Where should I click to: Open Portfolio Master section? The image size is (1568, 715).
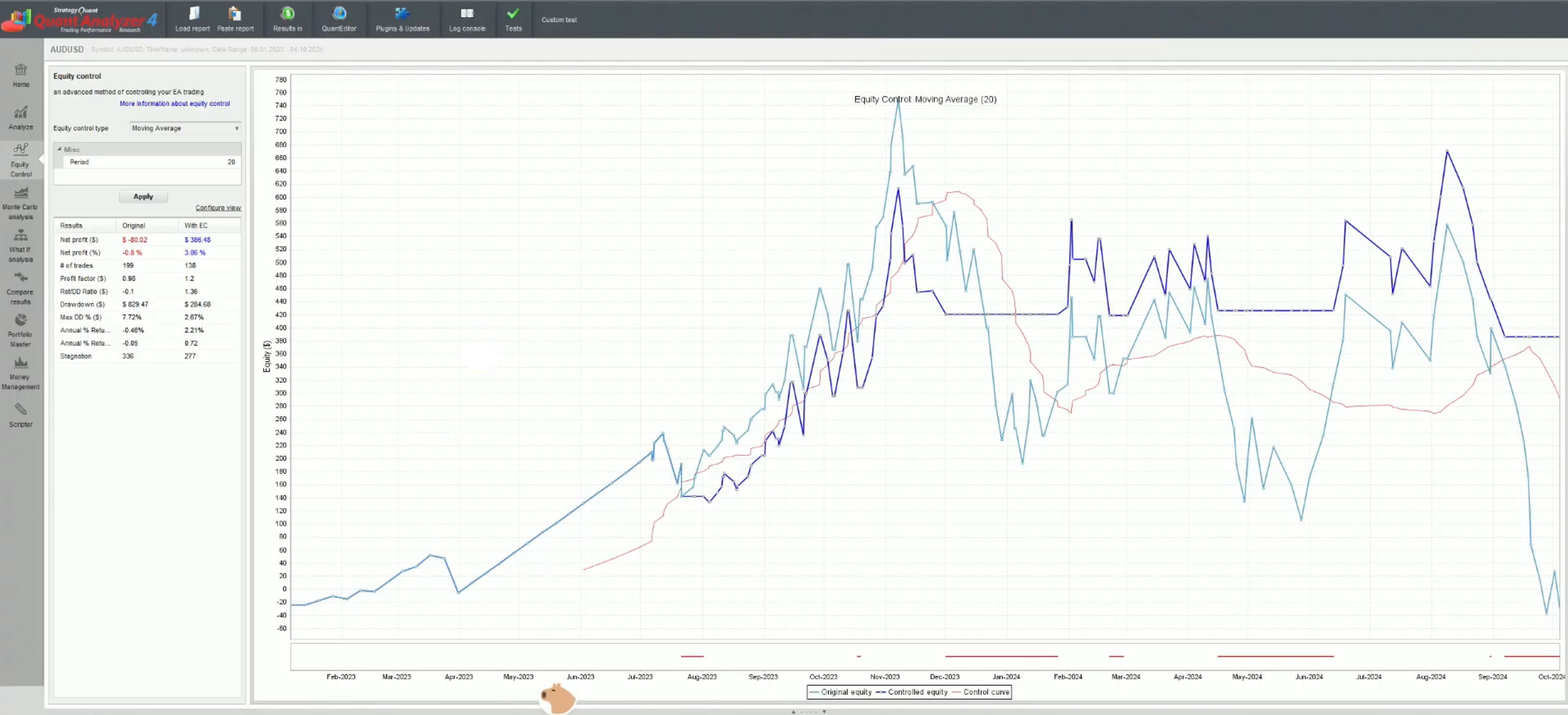(21, 331)
